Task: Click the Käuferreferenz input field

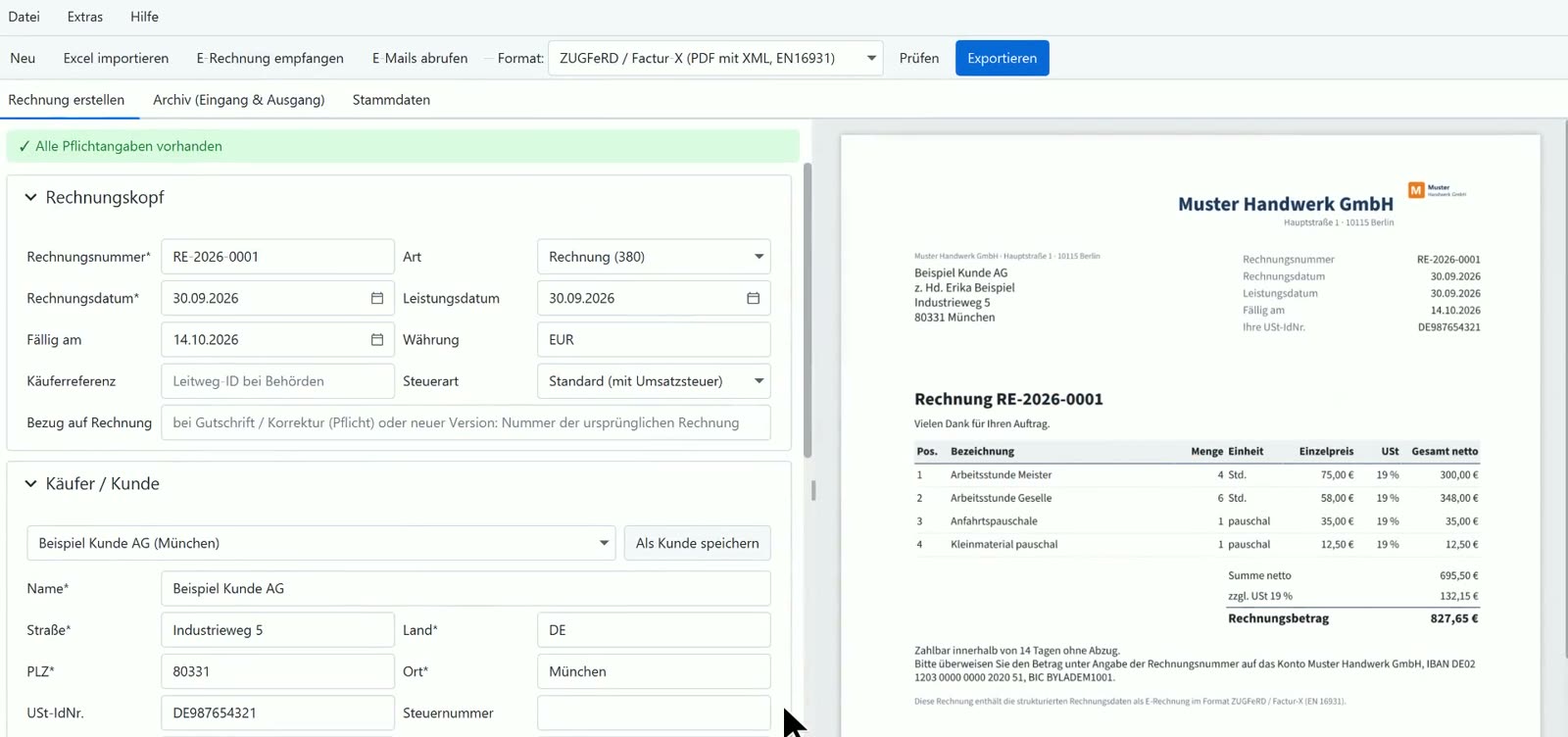Action: tap(277, 381)
